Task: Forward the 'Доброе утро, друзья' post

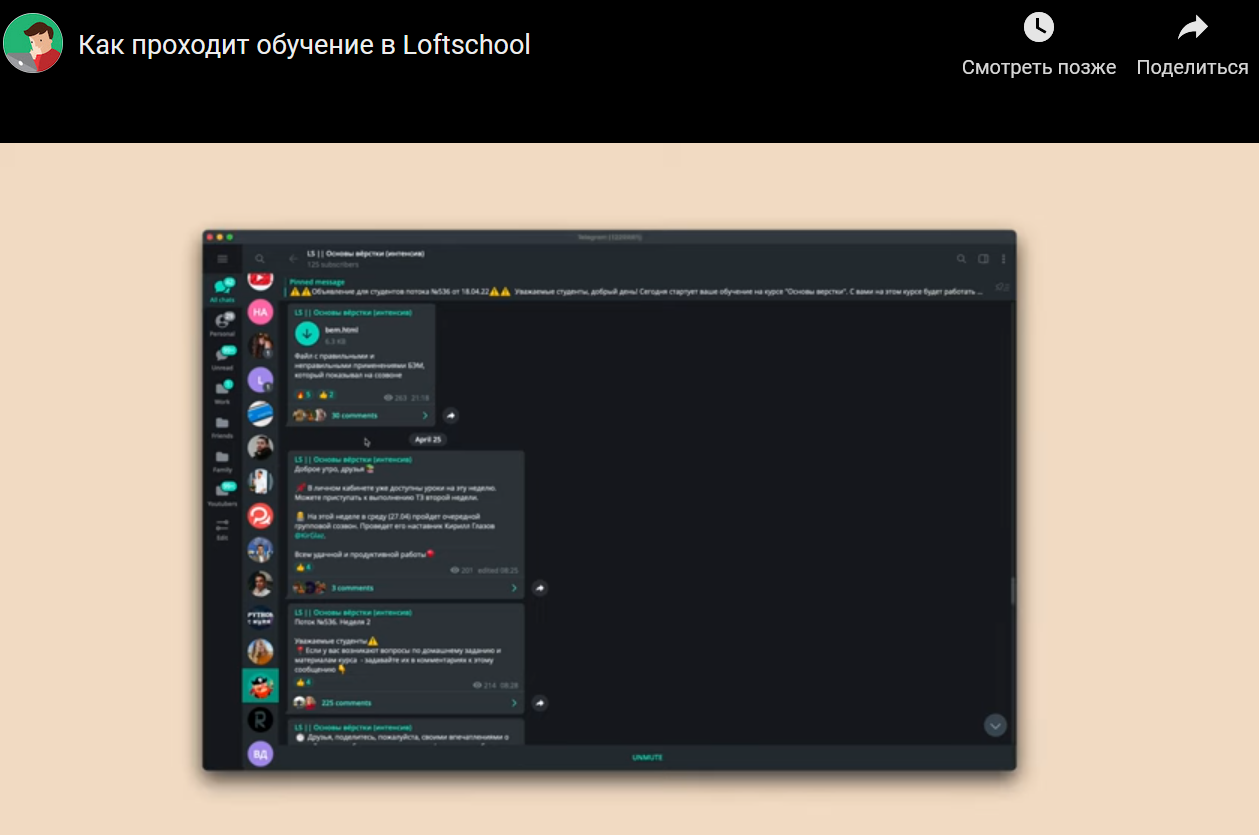Action: point(539,588)
